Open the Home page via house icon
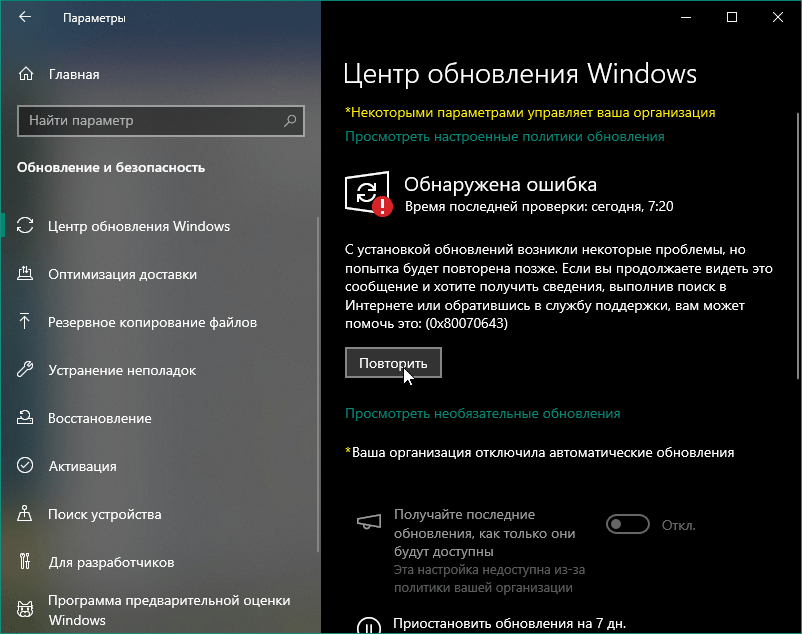 [x=26, y=74]
